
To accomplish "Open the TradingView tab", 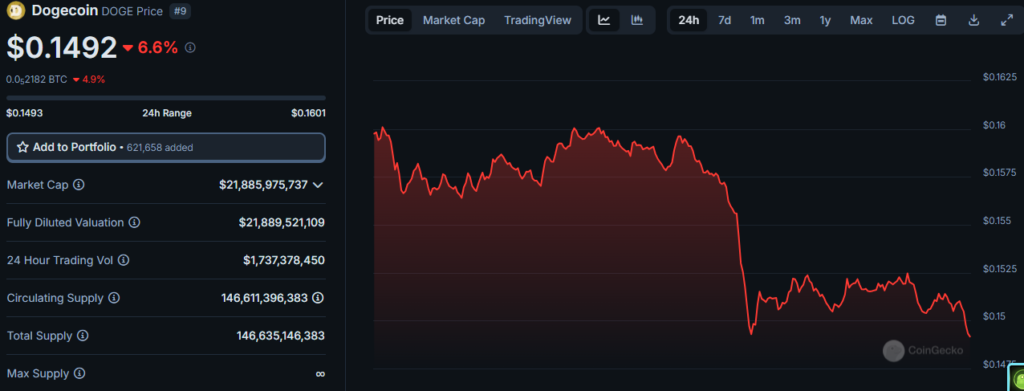I will tap(537, 20).
